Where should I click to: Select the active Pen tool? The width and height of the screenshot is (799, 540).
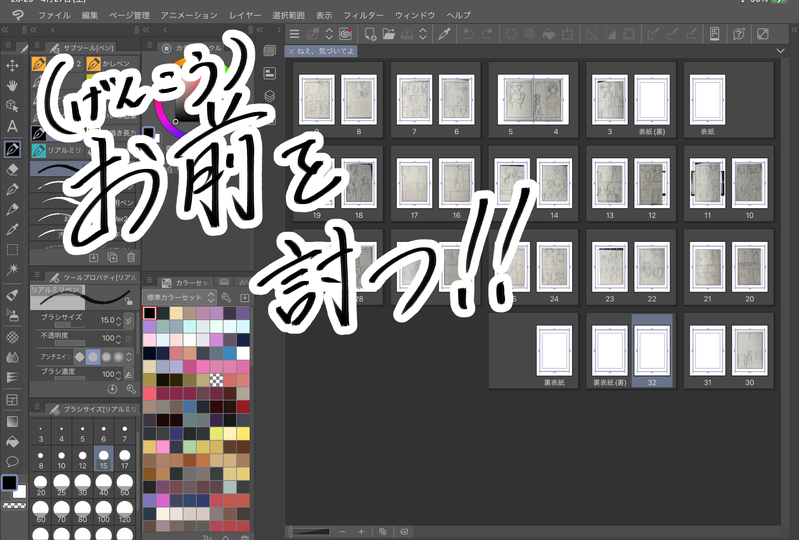(12, 149)
